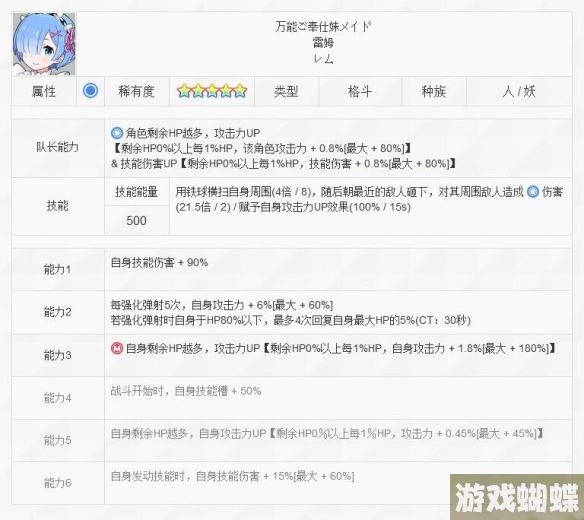Click the blue element icon before 伤害
Screen dimensions: 584x520
click(x=533, y=191)
